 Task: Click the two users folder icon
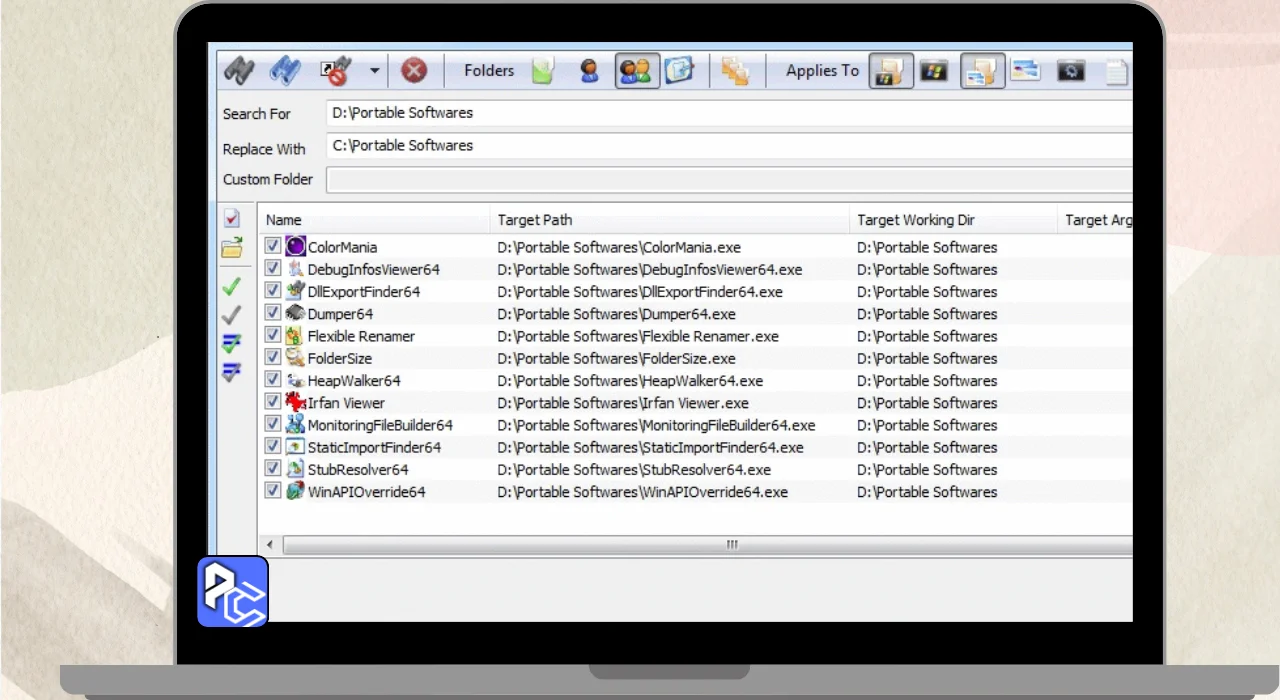click(636, 71)
